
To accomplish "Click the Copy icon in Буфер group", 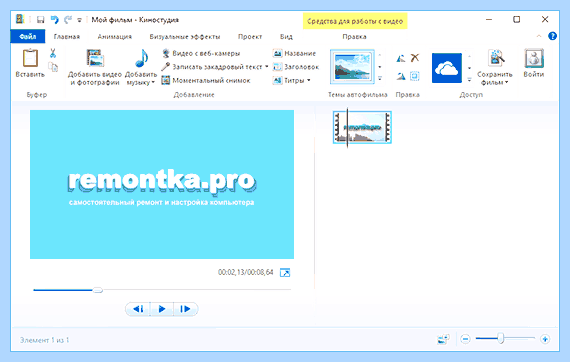I will click(53, 67).
